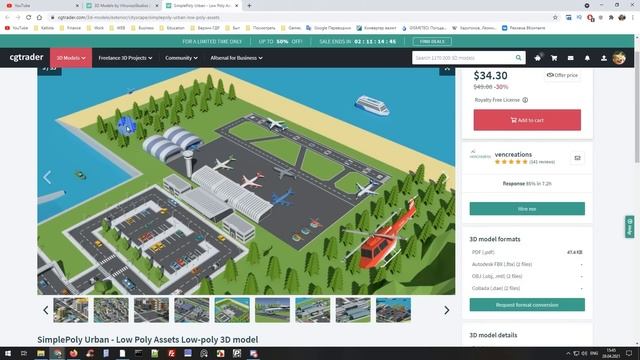Open Firefox from the taskbar
This screenshot has width=640, height=360.
pyautogui.click(x=73, y=353)
